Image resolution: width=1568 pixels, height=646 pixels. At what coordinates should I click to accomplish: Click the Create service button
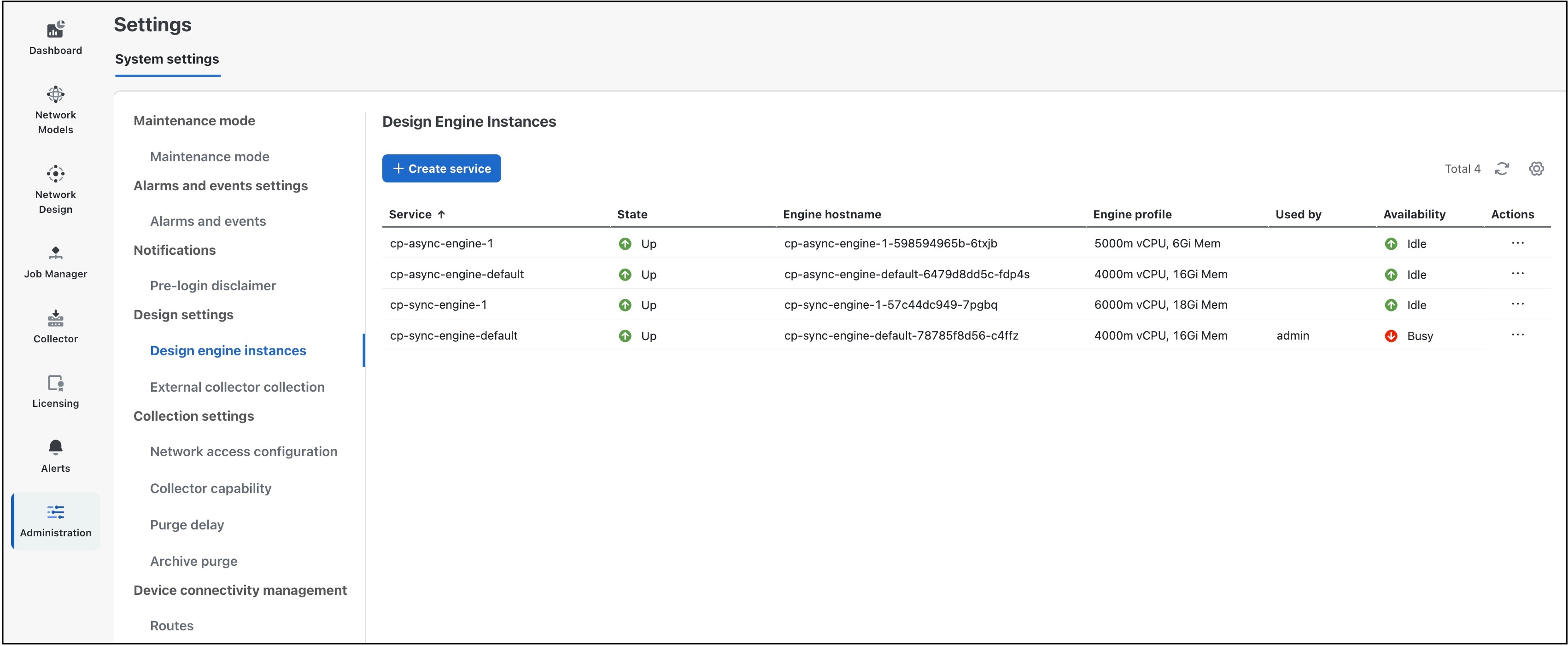[x=441, y=169]
